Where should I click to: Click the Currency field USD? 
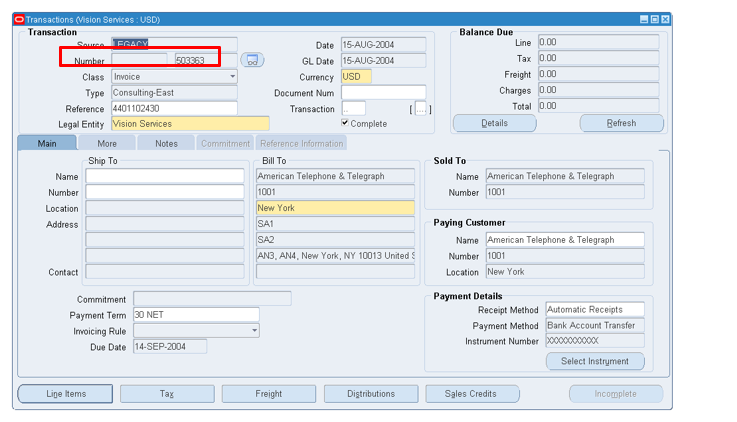[356, 77]
